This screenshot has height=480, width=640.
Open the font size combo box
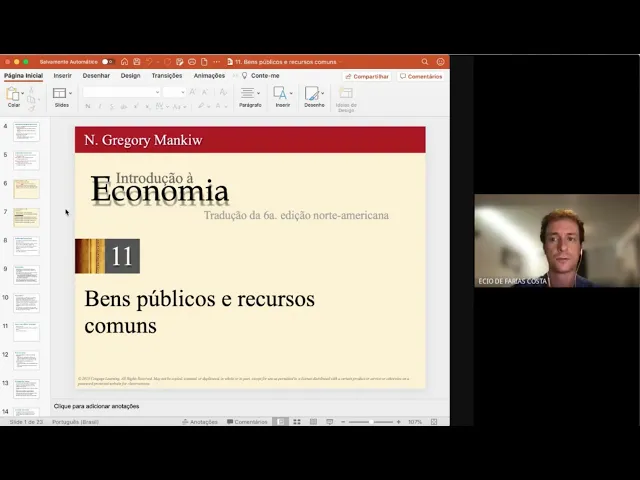174,92
